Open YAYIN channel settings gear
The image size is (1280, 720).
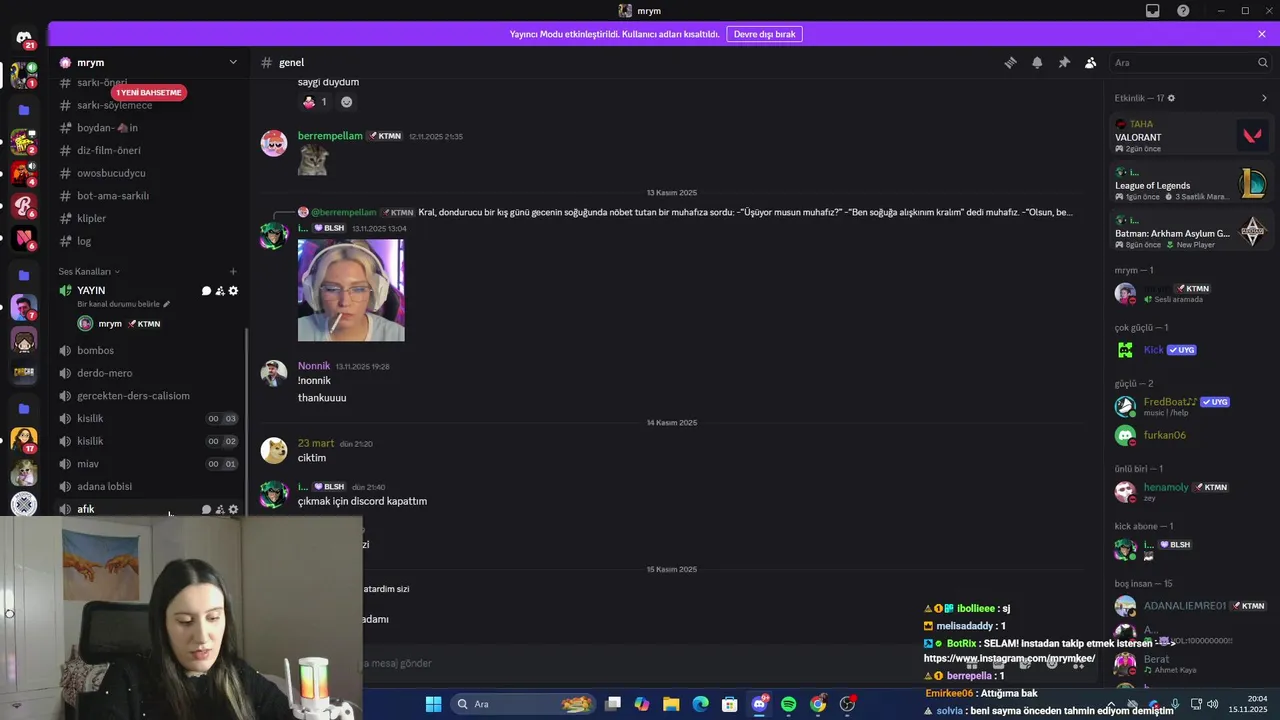(233, 291)
